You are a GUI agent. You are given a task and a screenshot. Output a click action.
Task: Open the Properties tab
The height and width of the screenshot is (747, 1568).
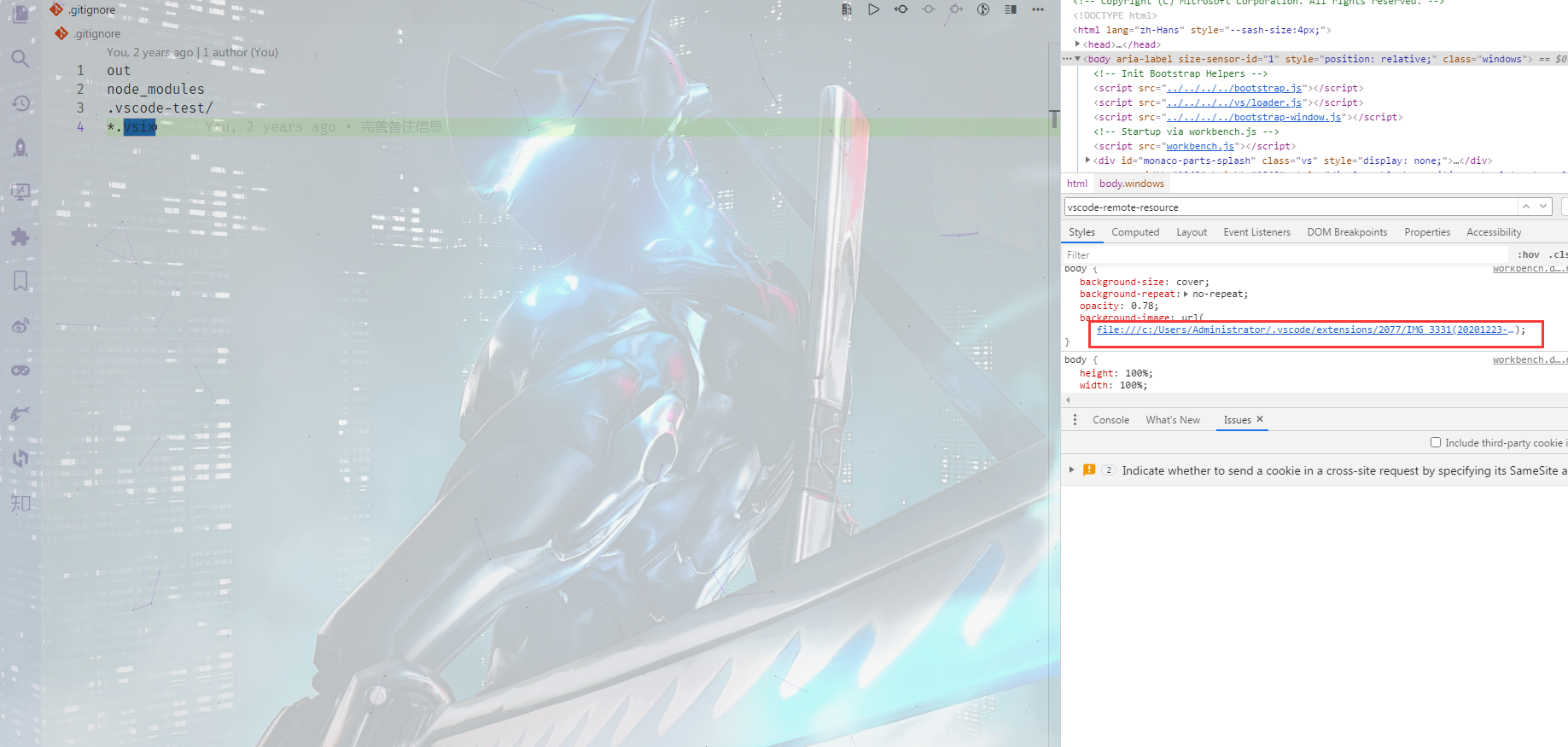pos(1427,232)
